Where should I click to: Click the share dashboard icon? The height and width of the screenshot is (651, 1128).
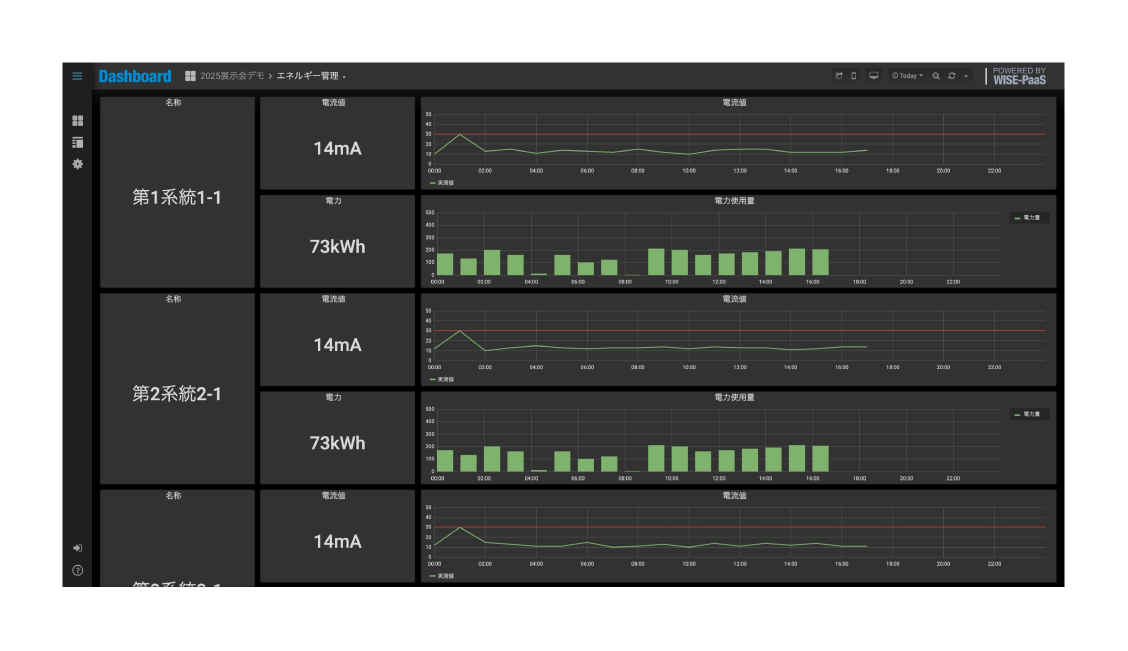point(839,76)
